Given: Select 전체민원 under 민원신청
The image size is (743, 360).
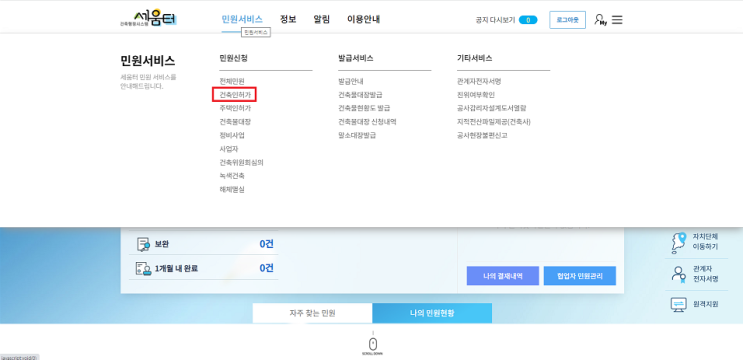Looking at the screenshot, I should point(232,81).
